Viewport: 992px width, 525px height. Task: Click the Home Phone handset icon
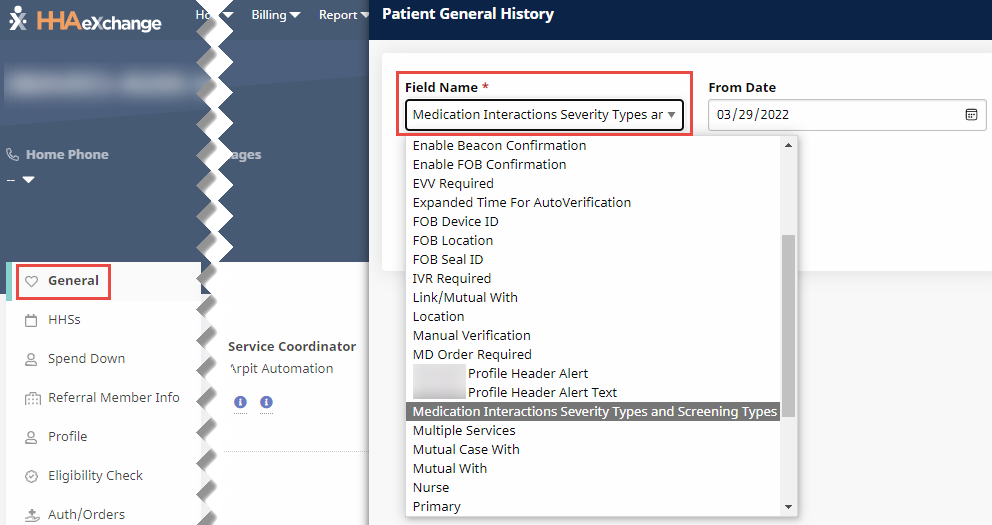tap(13, 155)
